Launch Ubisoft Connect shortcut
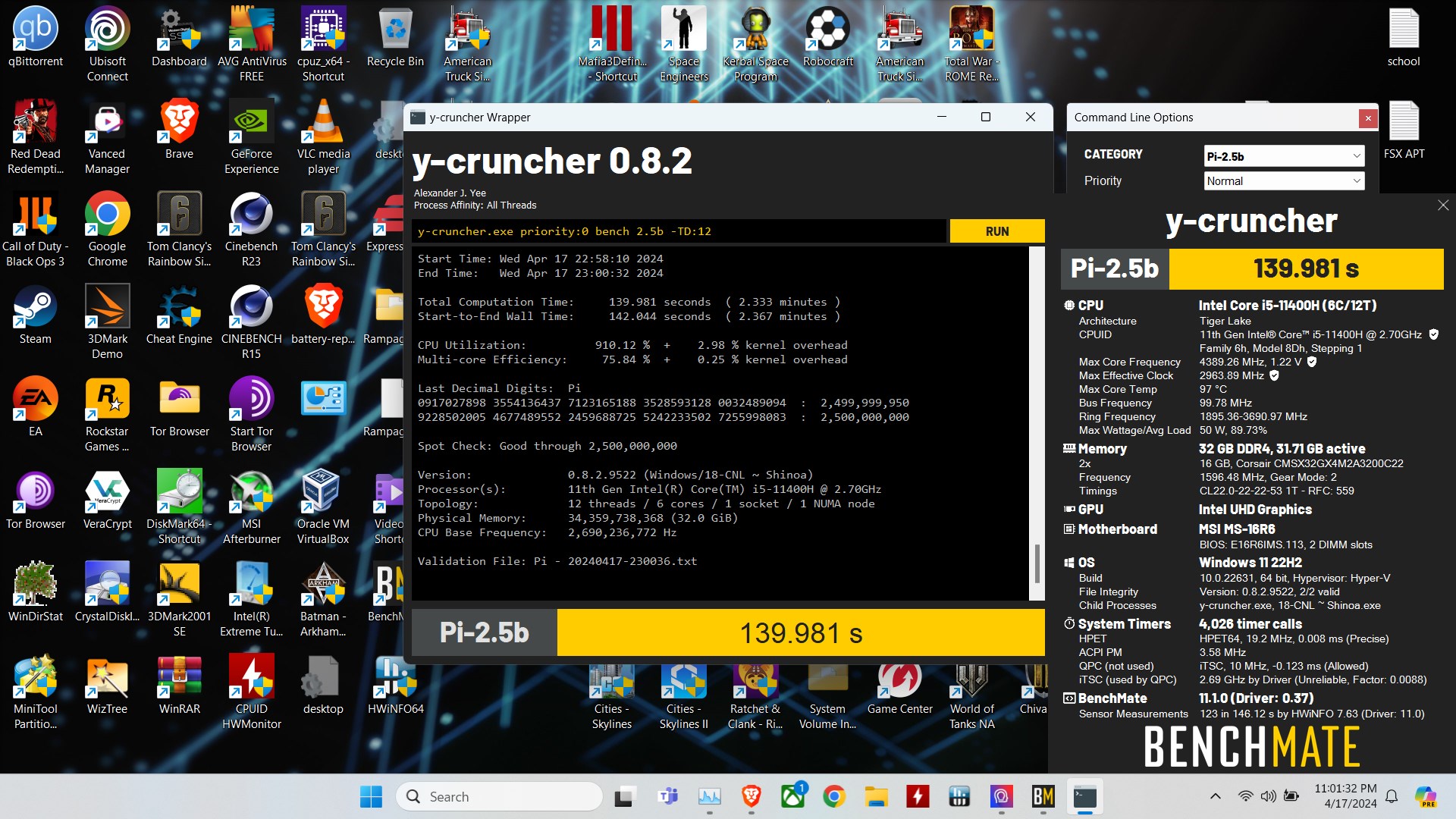 (x=108, y=44)
